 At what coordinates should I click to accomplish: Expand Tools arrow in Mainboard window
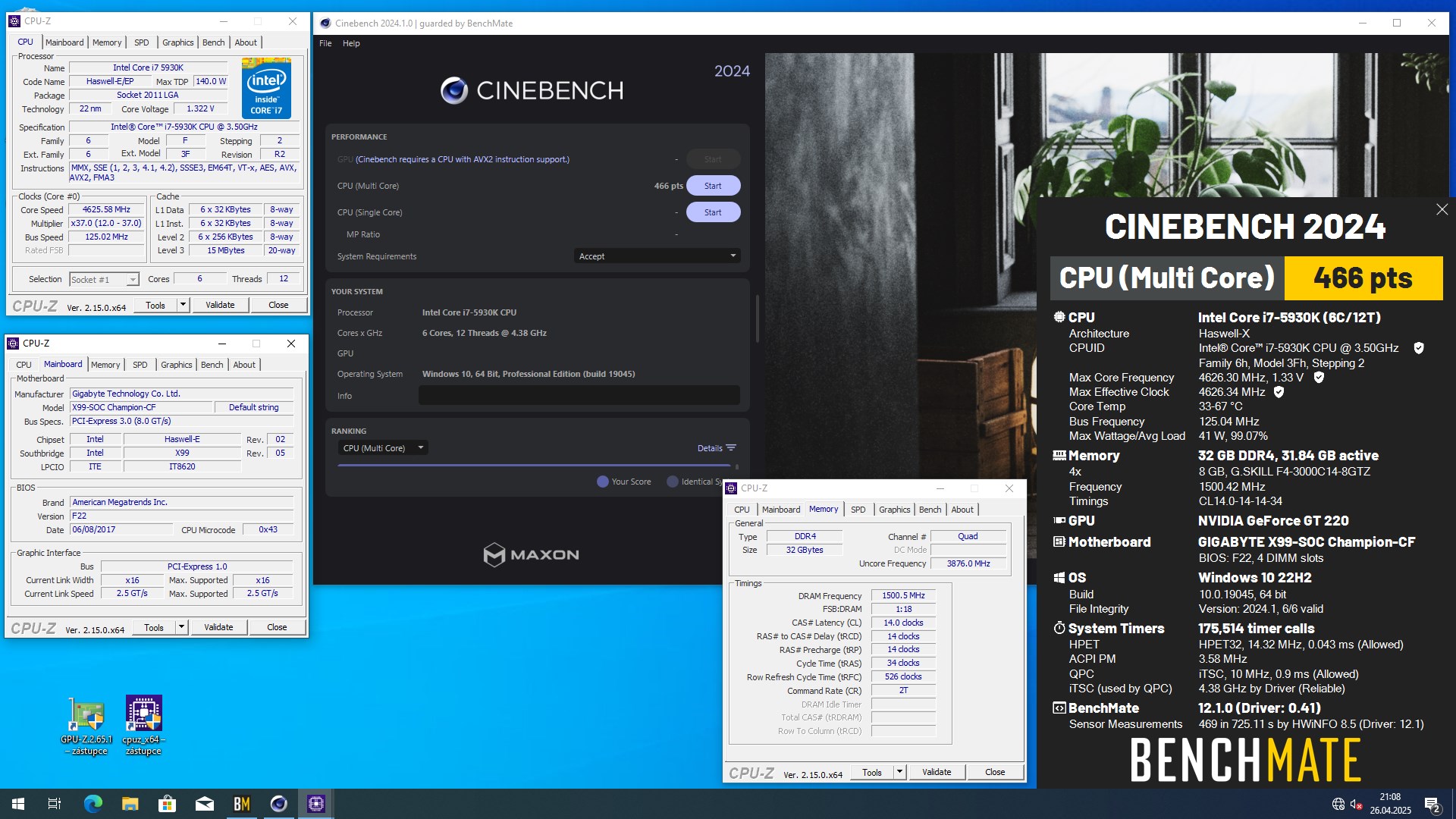coord(181,627)
